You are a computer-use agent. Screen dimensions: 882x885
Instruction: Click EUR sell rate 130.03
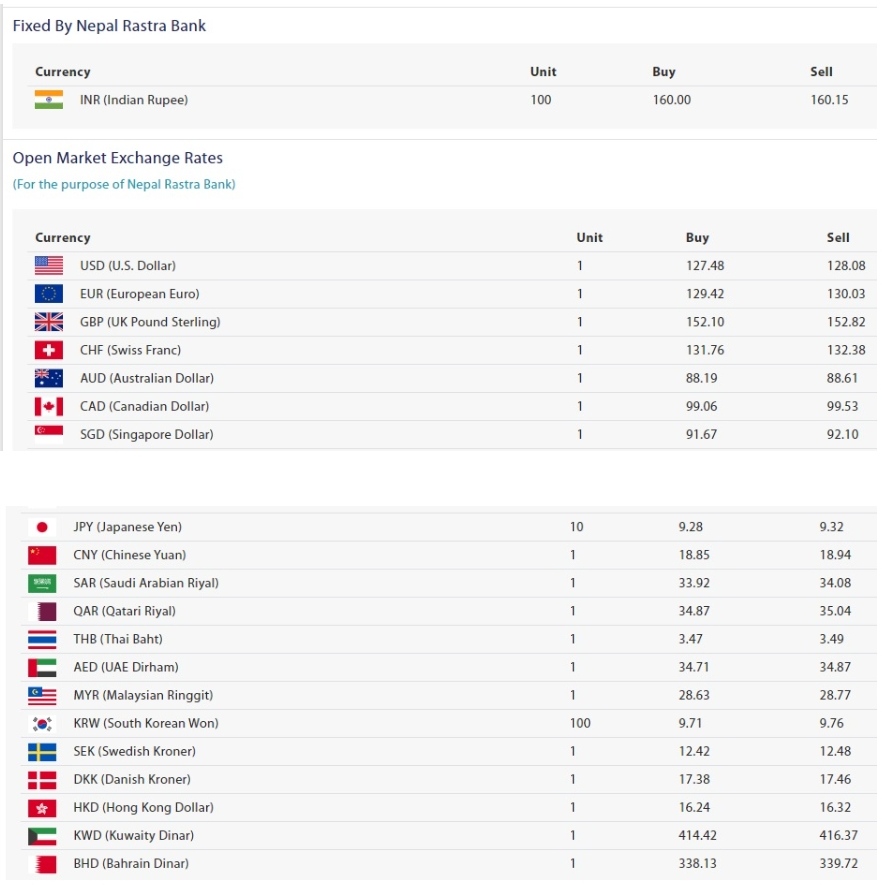point(846,293)
